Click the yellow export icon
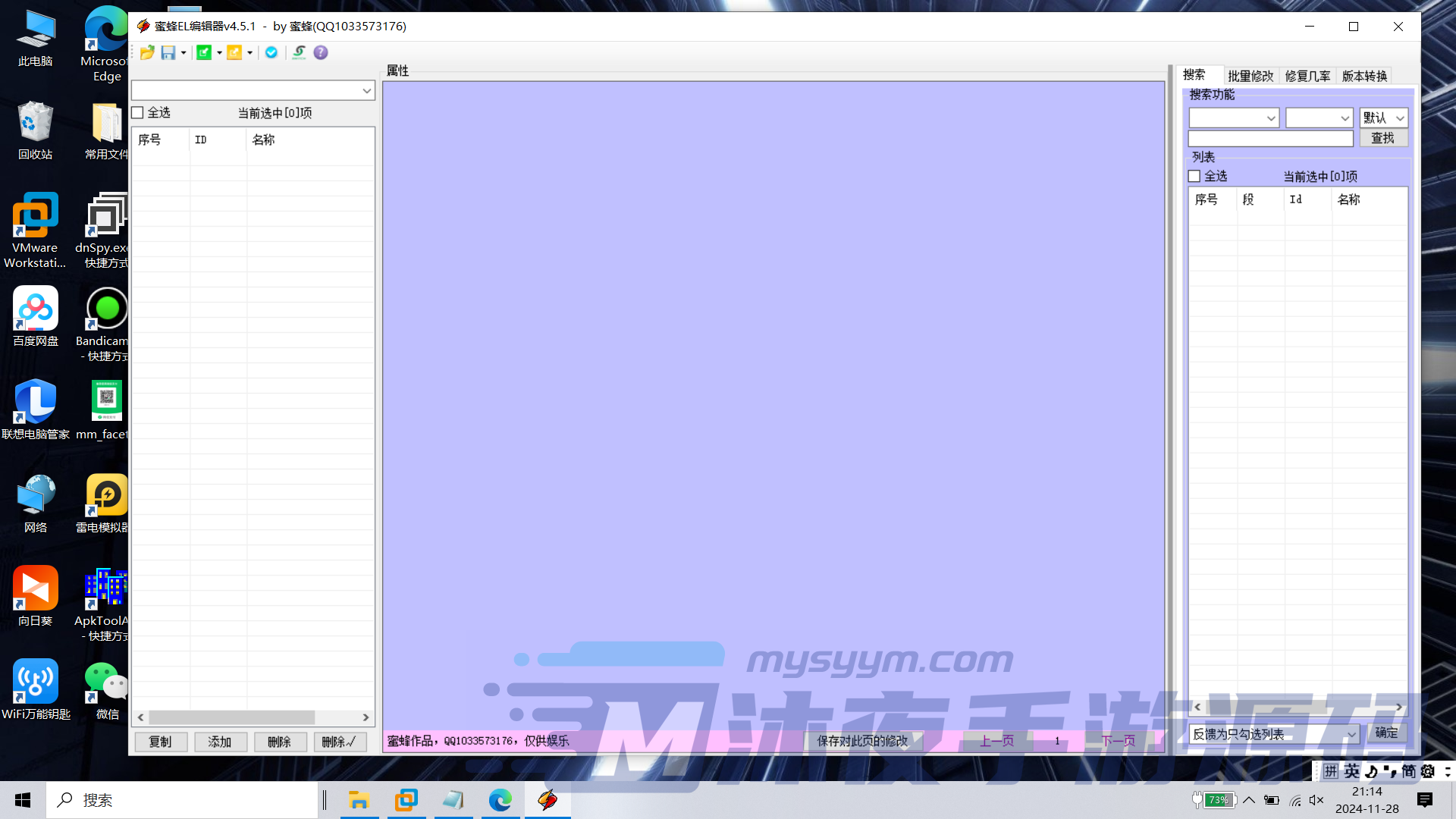The image size is (1456, 819). click(x=234, y=52)
